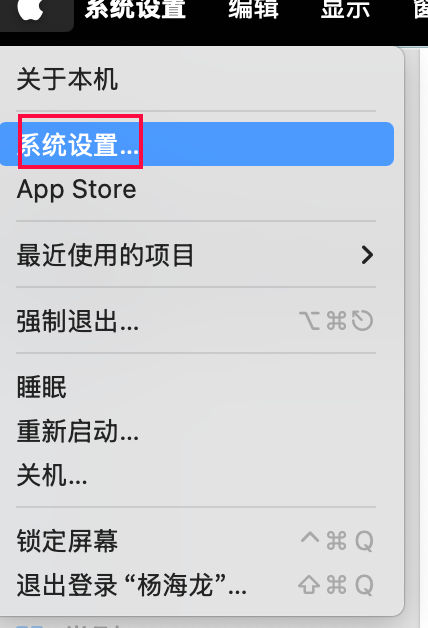This screenshot has width=428, height=628.
Task: Click the chevron arrow beside 最近使用的项目
Action: coord(367,255)
